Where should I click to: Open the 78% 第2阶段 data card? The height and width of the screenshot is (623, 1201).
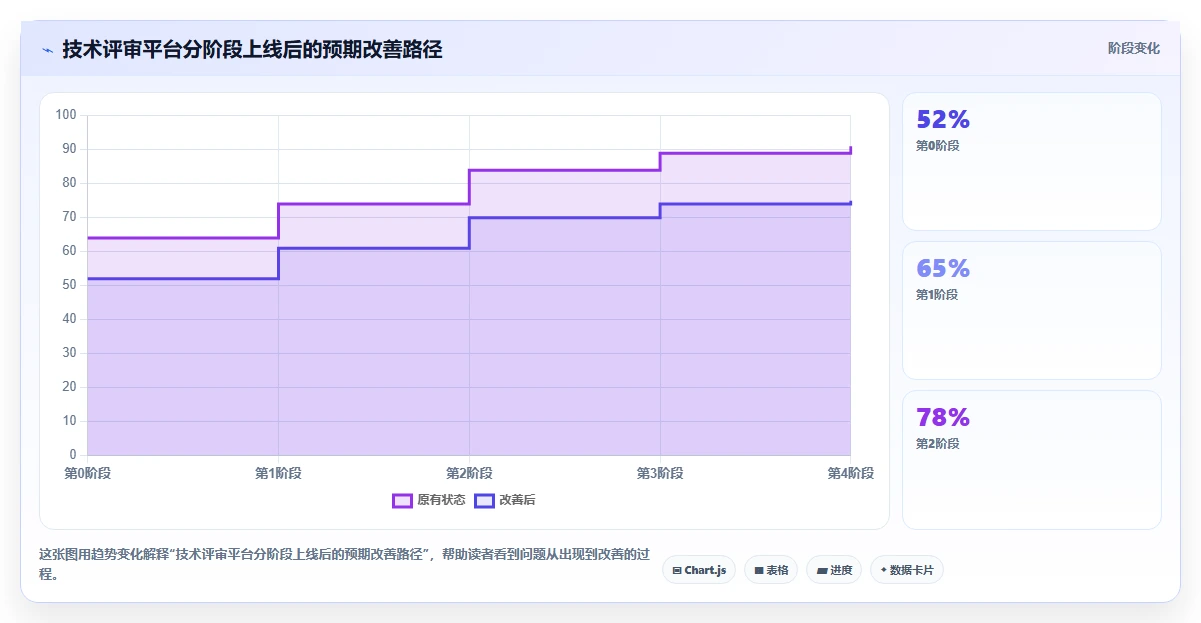[1032, 460]
